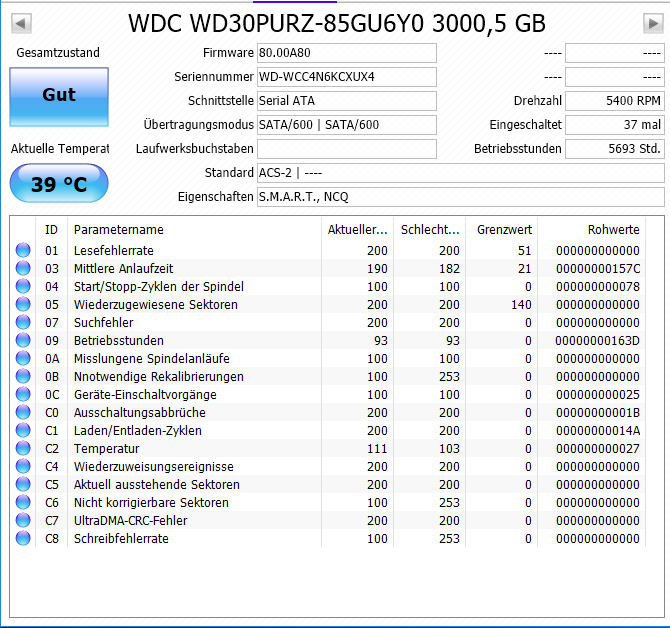Click the Betriebsstunden value 5693 Std.
Viewport: 670px width, 628px height.
tap(615, 149)
